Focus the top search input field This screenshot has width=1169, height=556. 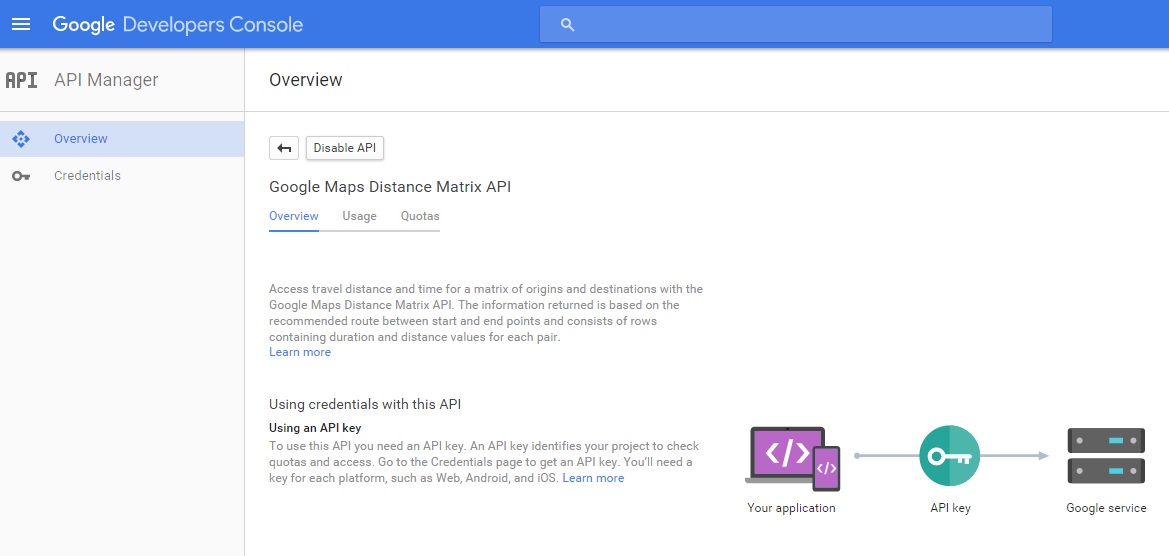tap(795, 25)
